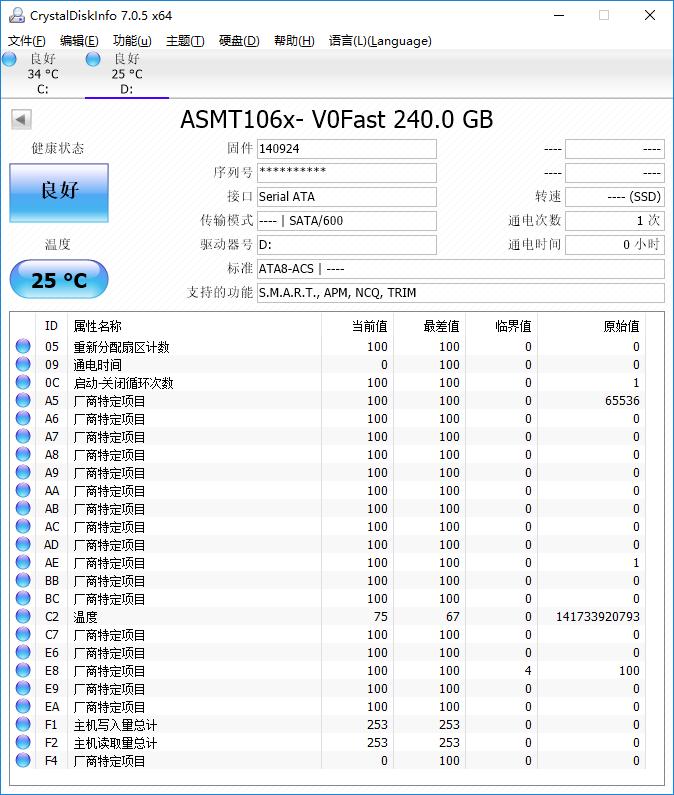Screen dimensions: 674x795
Task: Click the status orb for attribute AB
Action: tap(23, 508)
